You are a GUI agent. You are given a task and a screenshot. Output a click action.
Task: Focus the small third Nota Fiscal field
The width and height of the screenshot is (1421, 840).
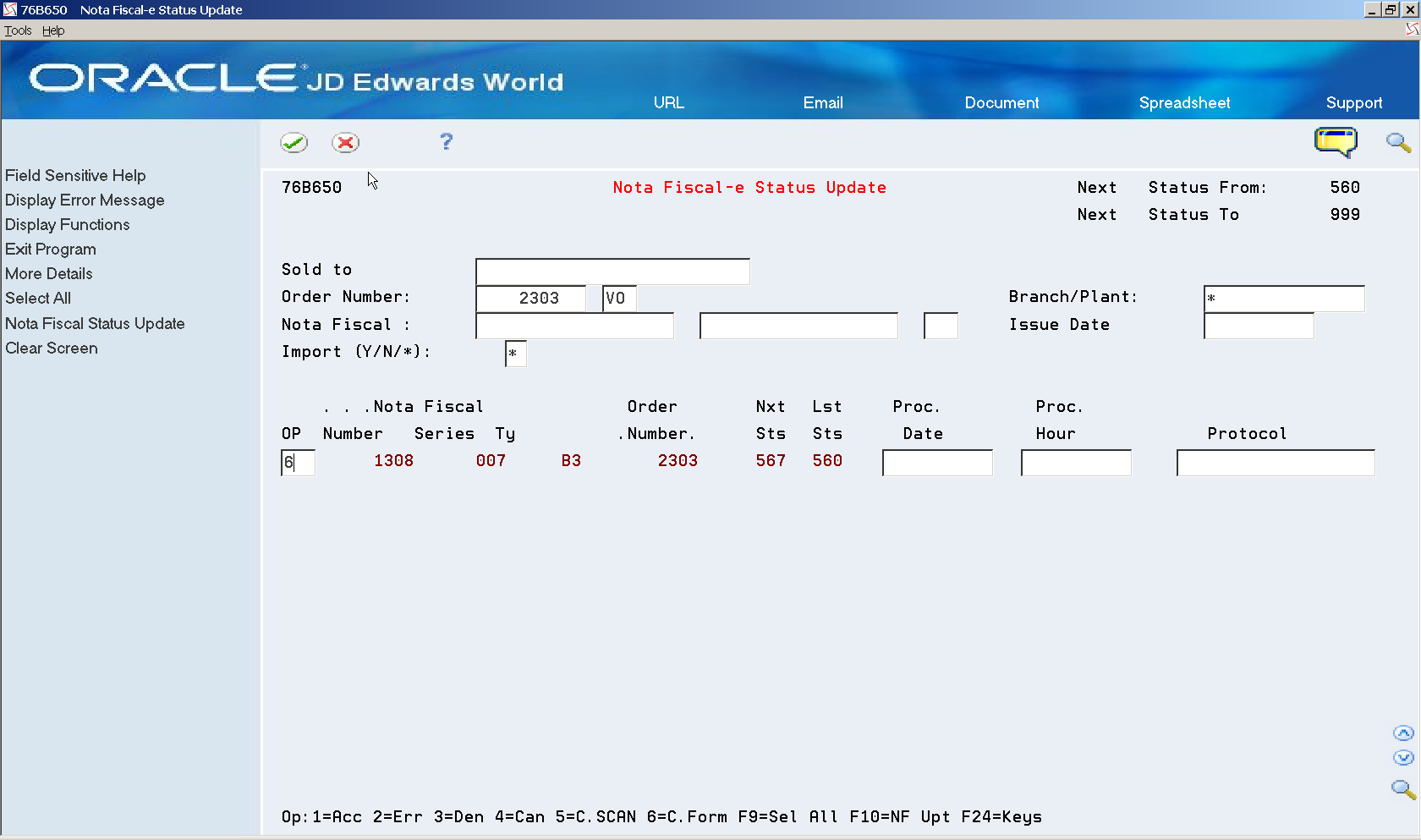[x=941, y=326]
